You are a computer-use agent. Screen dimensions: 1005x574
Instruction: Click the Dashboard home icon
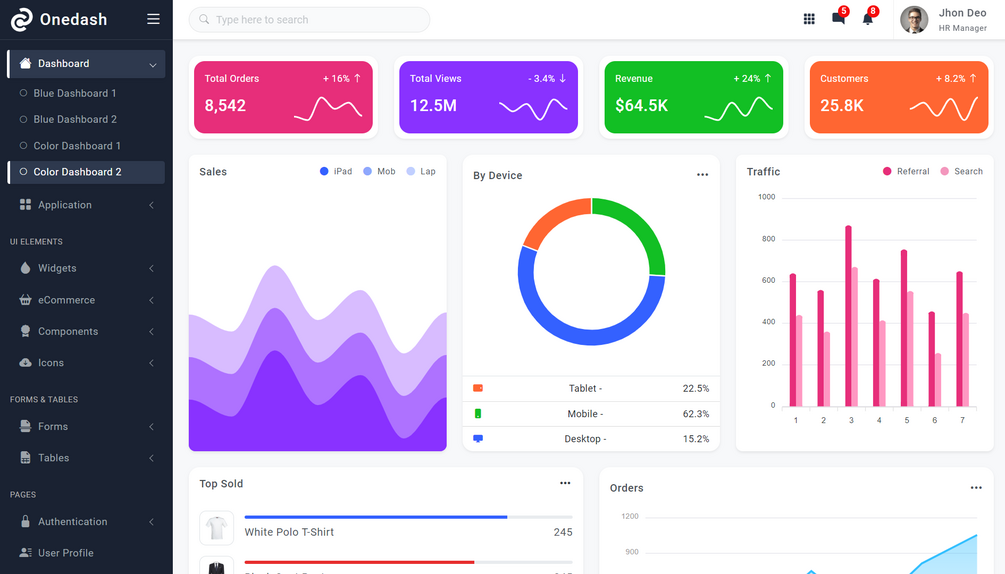point(26,63)
